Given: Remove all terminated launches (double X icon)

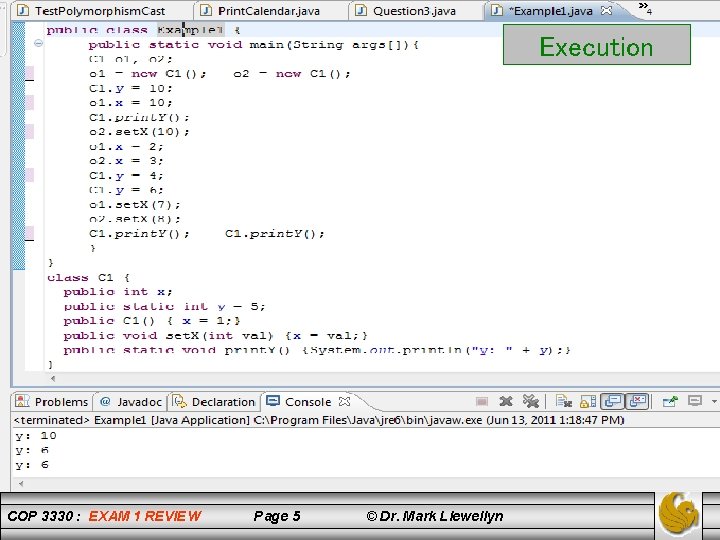Looking at the screenshot, I should (x=530, y=401).
